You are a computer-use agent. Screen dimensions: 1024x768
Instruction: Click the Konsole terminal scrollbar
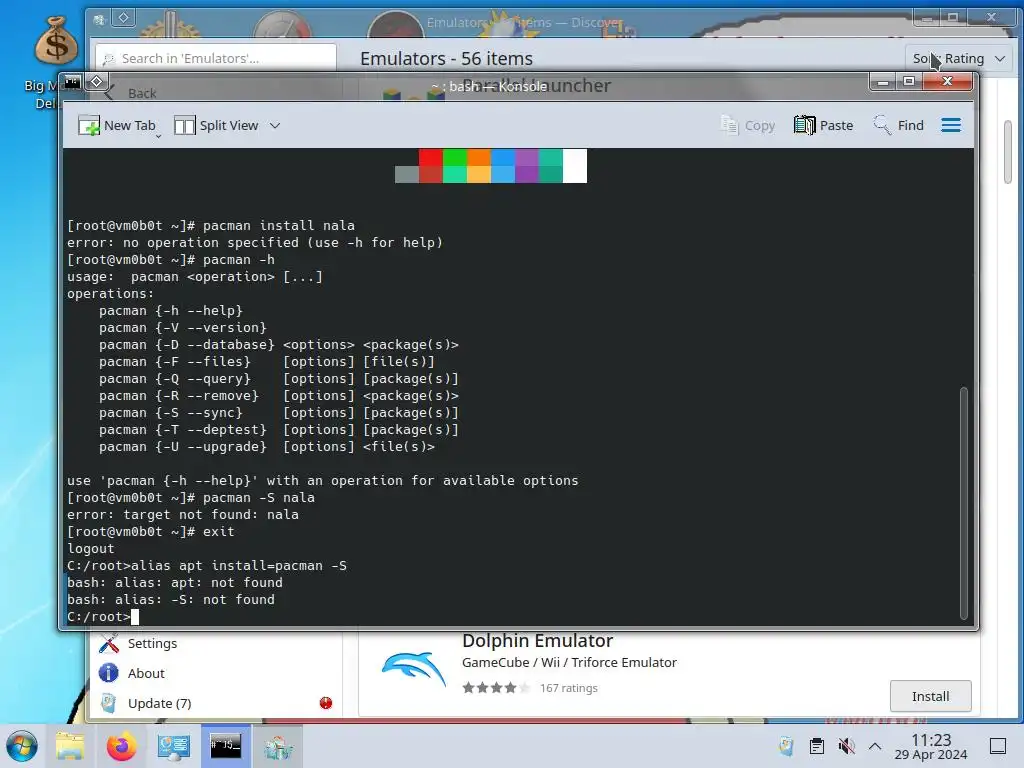click(963, 503)
